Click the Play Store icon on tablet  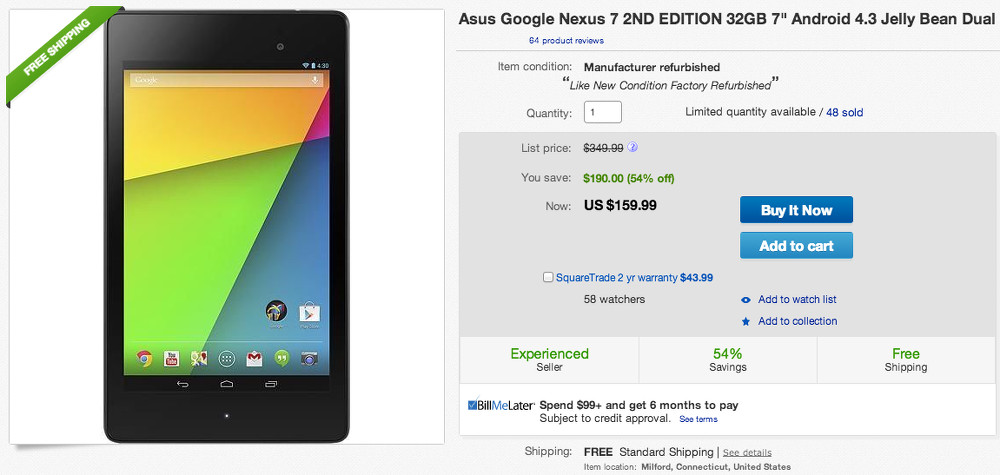point(309,312)
